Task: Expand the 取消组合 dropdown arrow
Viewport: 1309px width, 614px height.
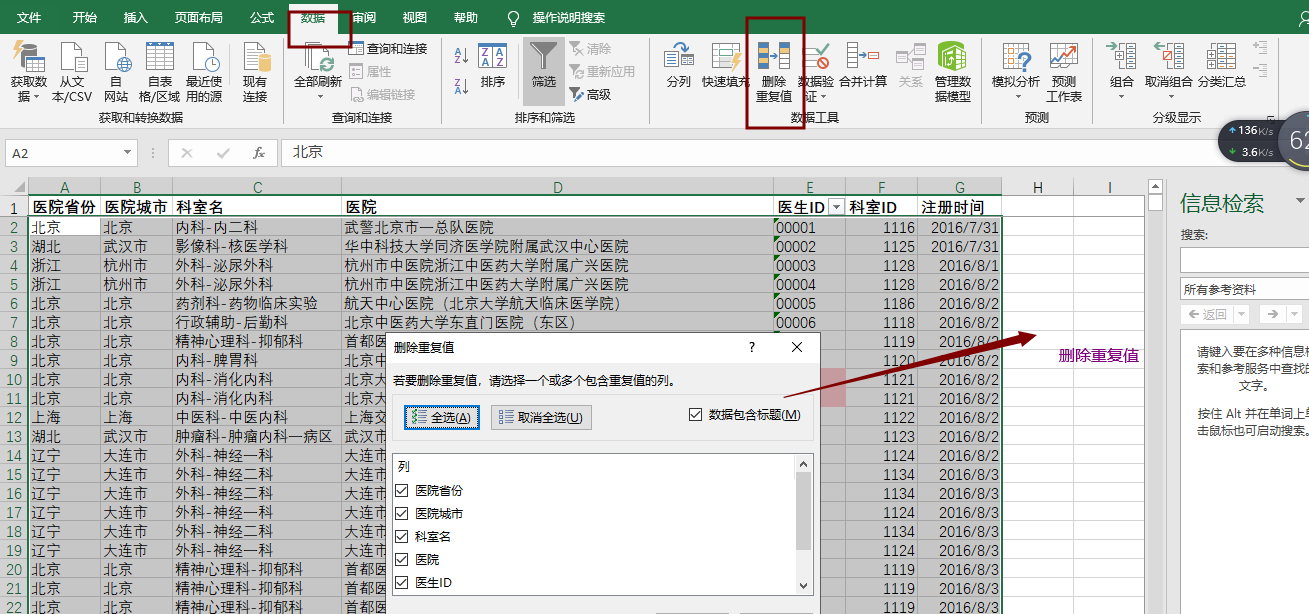Action: pos(1169,97)
